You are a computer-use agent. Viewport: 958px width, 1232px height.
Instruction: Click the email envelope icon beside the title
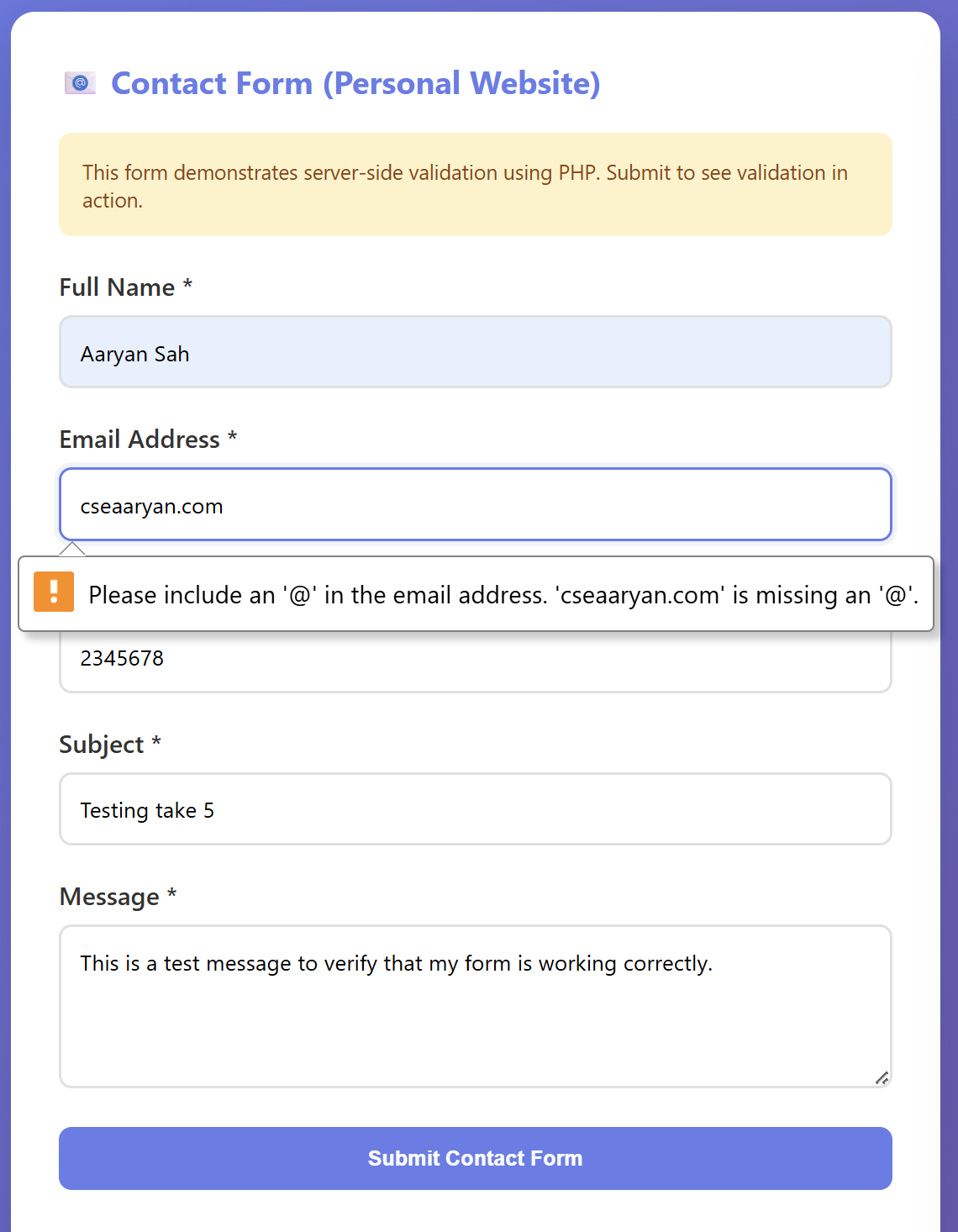pyautogui.click(x=80, y=83)
